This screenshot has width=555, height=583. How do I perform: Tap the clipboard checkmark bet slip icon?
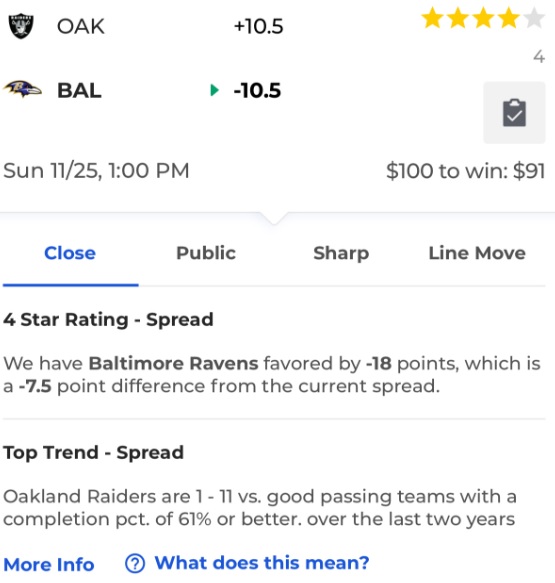pos(514,113)
